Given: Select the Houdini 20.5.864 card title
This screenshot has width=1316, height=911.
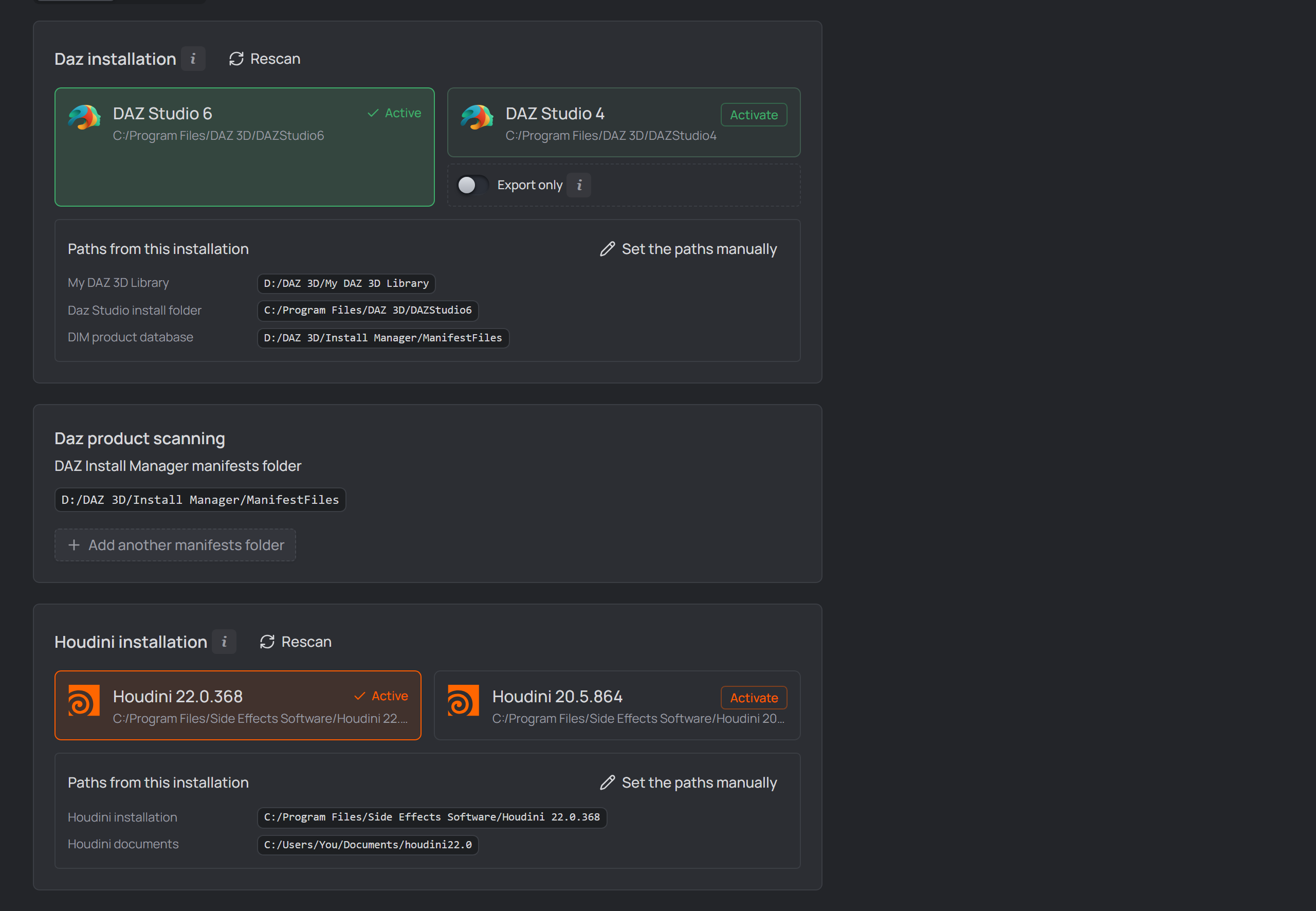Looking at the screenshot, I should coord(557,697).
